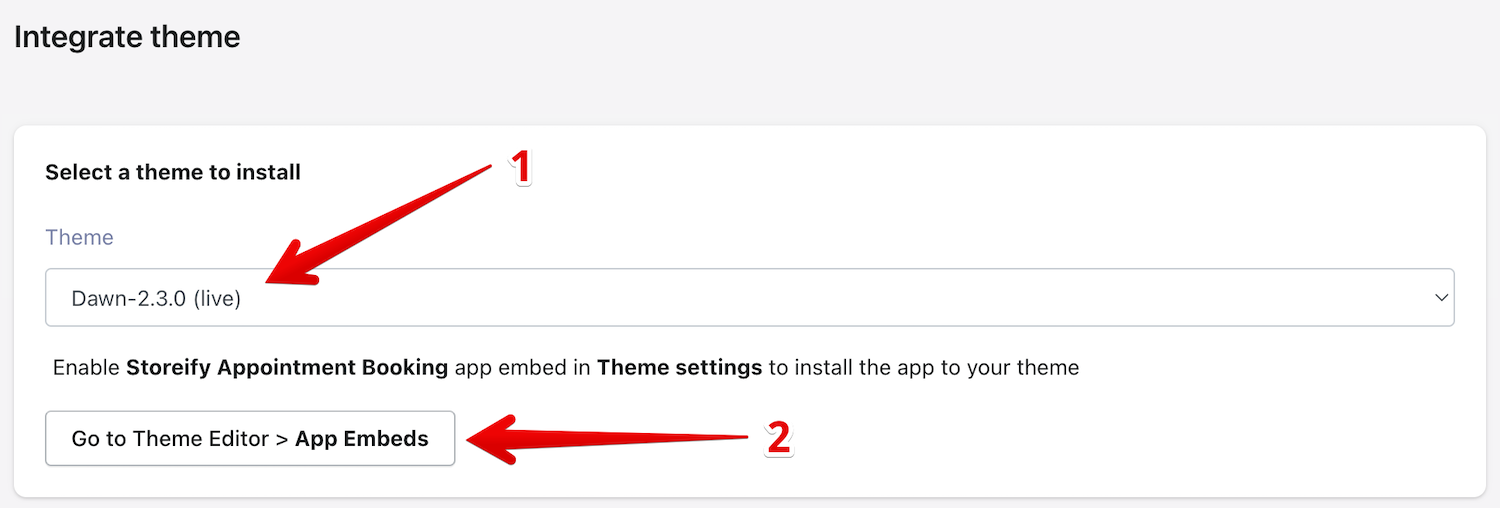This screenshot has height=508, width=1500.
Task: Click the chevron arrow in the theme selector
Action: point(1441,297)
